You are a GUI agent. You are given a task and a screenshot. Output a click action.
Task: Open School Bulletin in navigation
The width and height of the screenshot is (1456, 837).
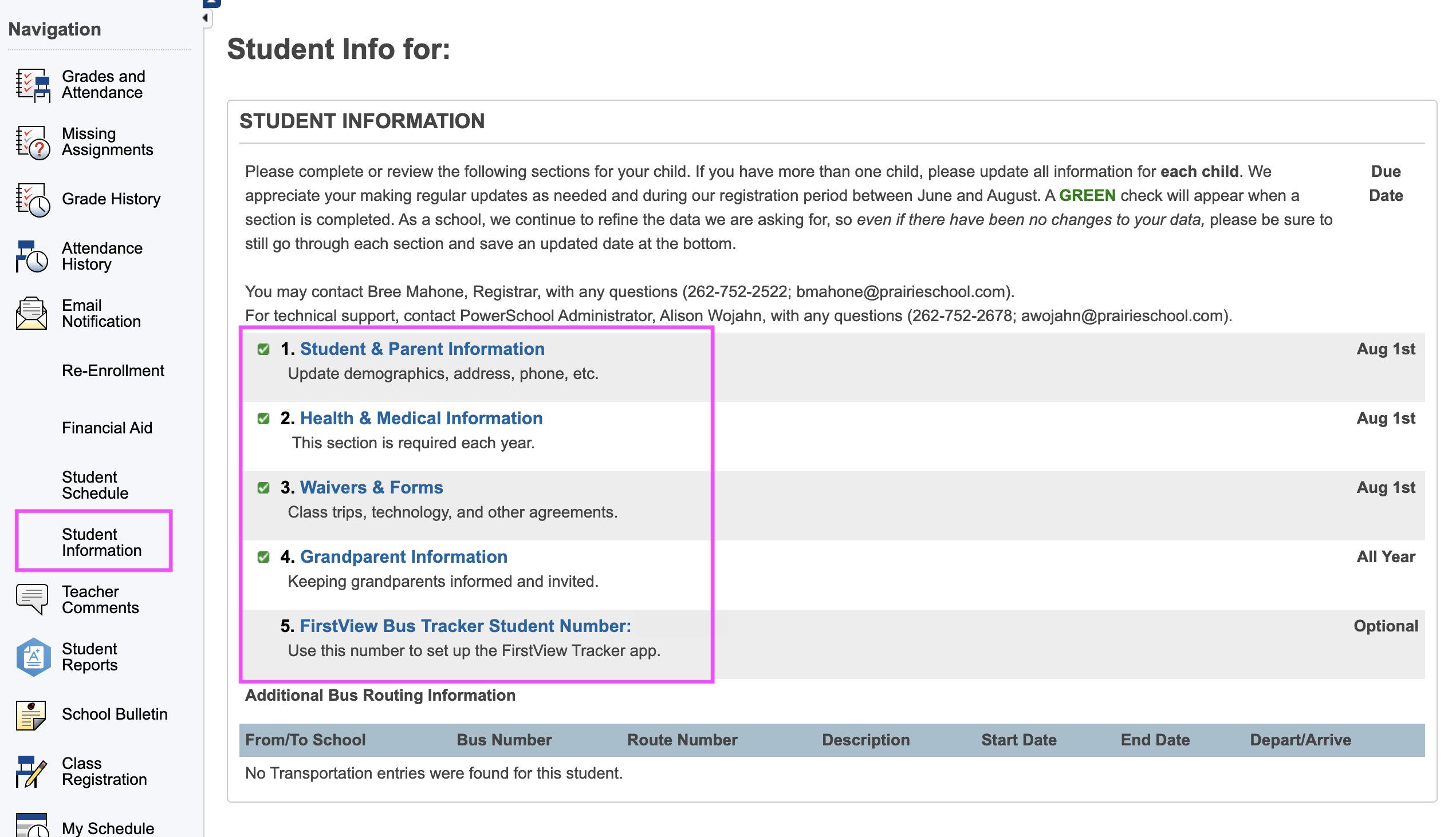pos(115,714)
